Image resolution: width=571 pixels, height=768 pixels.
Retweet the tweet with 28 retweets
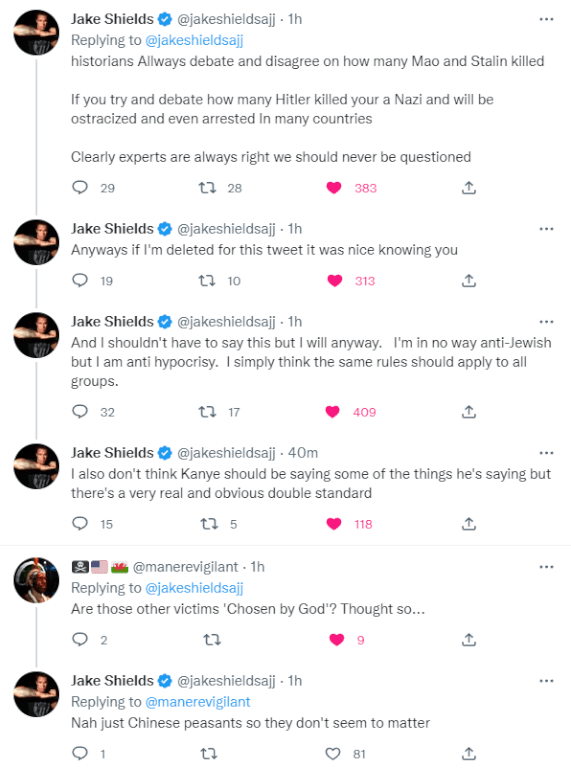click(207, 188)
